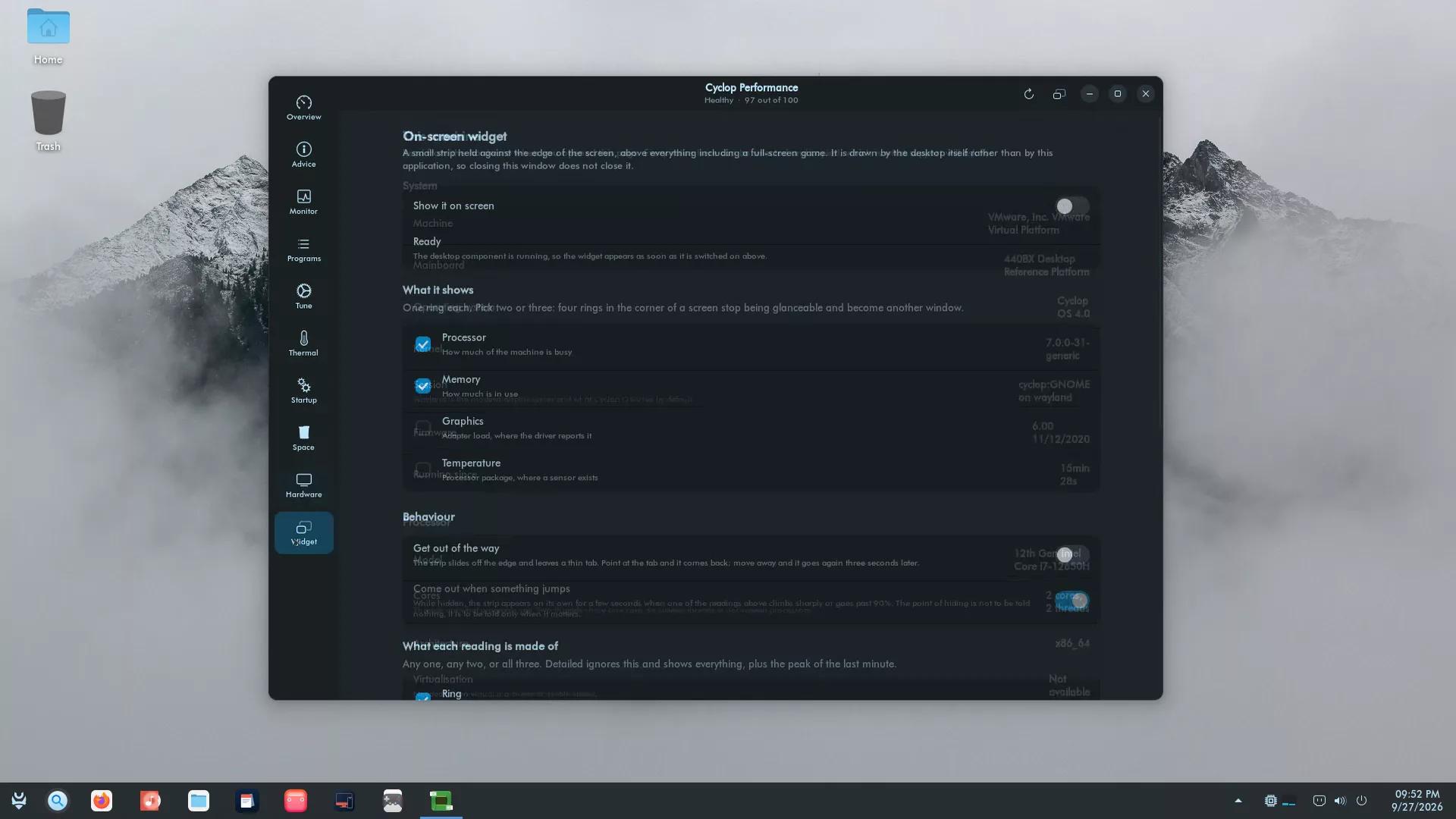Uncheck the Processor ring checkbox
This screenshot has height=819, width=1456.
click(x=423, y=344)
